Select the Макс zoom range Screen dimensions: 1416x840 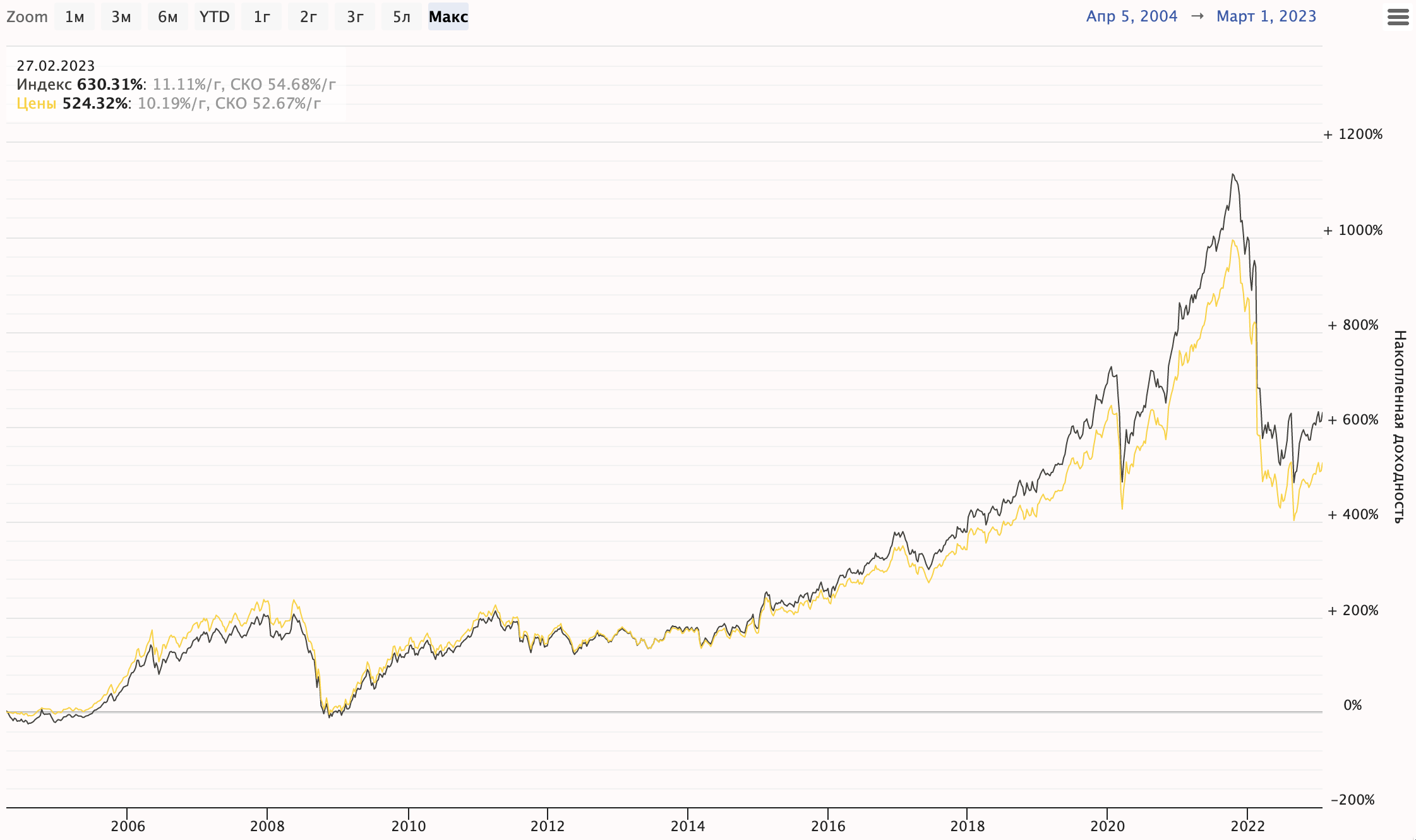tap(448, 16)
